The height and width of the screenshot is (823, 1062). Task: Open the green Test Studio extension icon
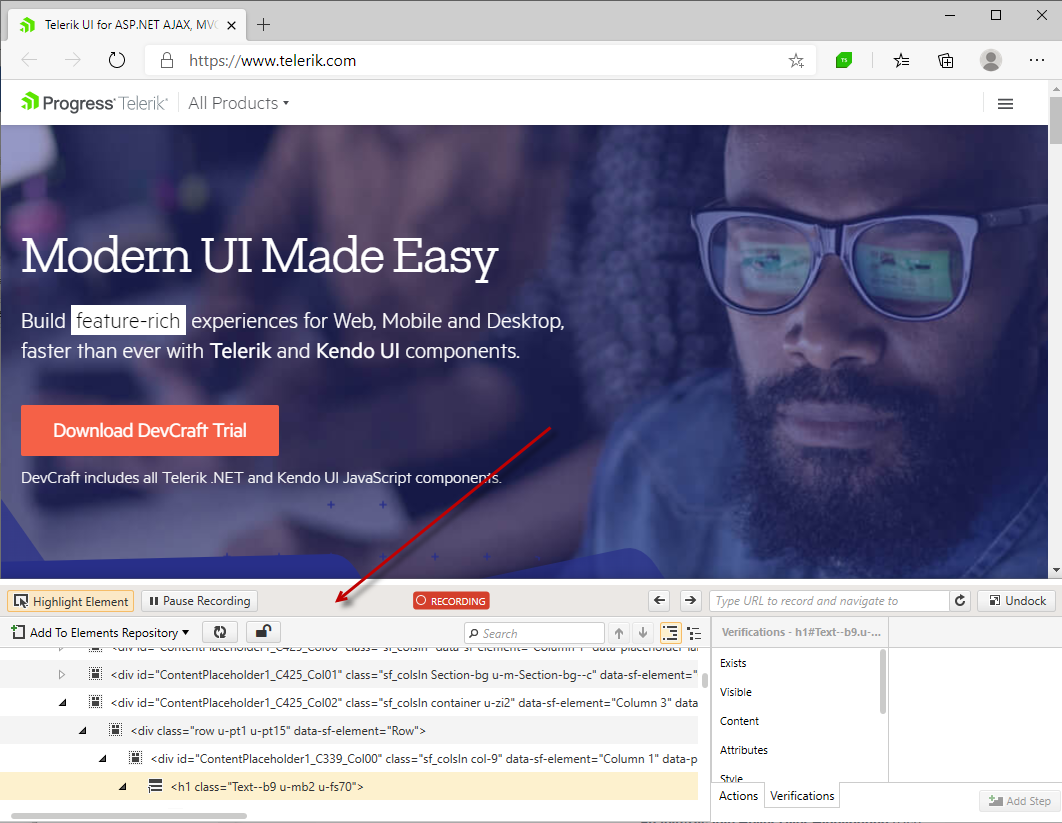[x=843, y=61]
